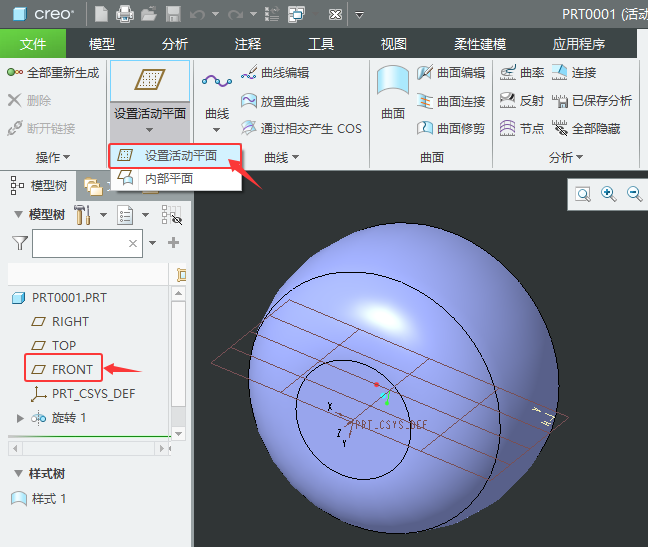Click the Print icon in quick toolbar

pyautogui.click(x=124, y=14)
